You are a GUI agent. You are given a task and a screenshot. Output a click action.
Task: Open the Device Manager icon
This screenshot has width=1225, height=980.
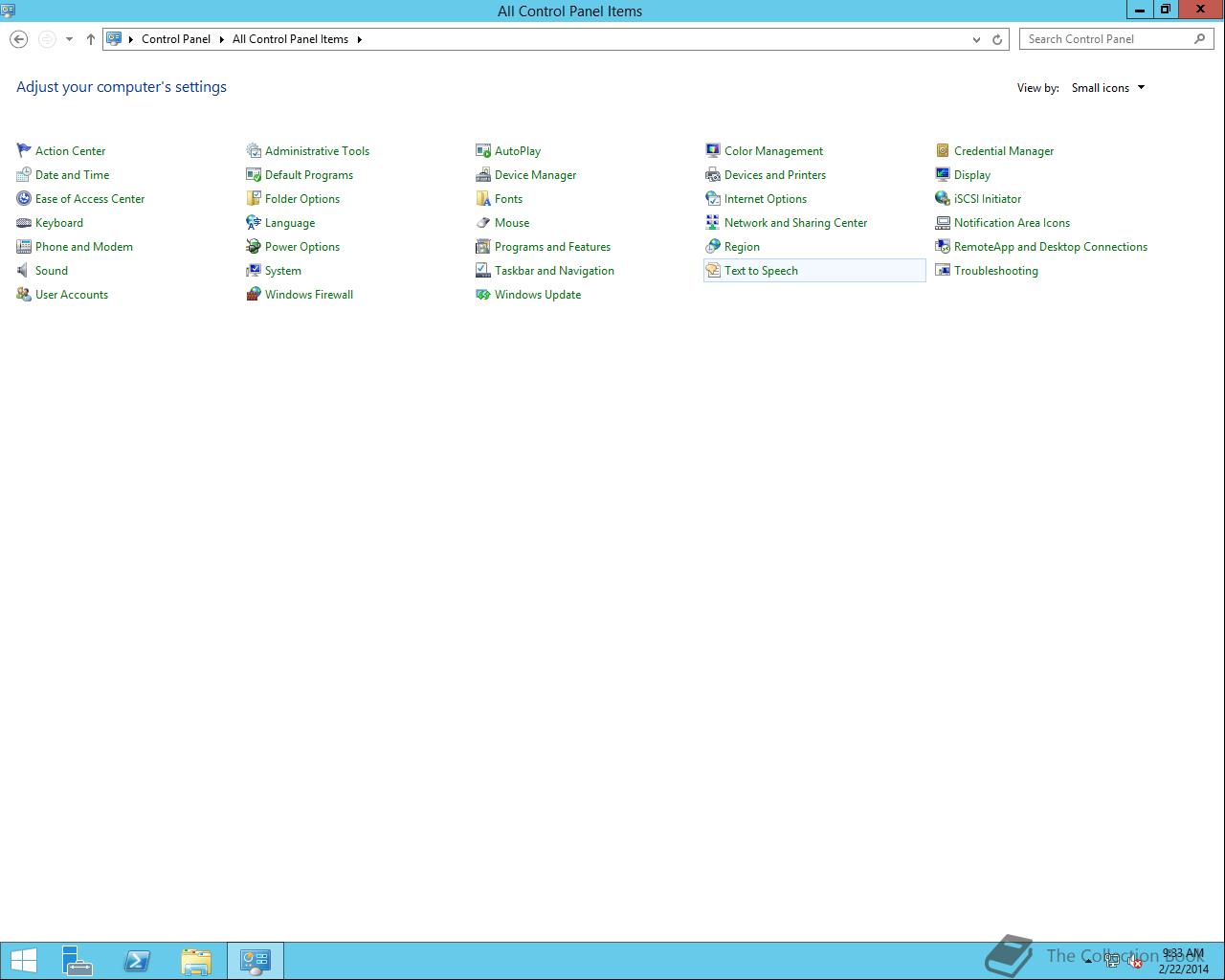coord(483,174)
